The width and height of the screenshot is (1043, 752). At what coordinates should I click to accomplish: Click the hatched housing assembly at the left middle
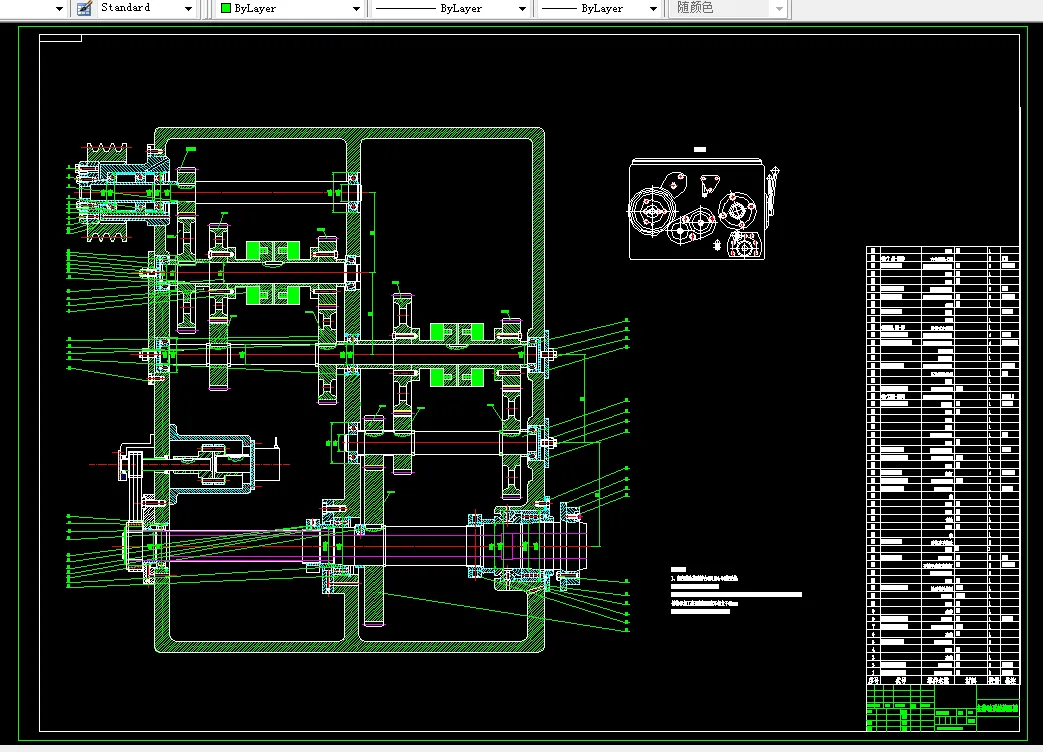coord(210,462)
